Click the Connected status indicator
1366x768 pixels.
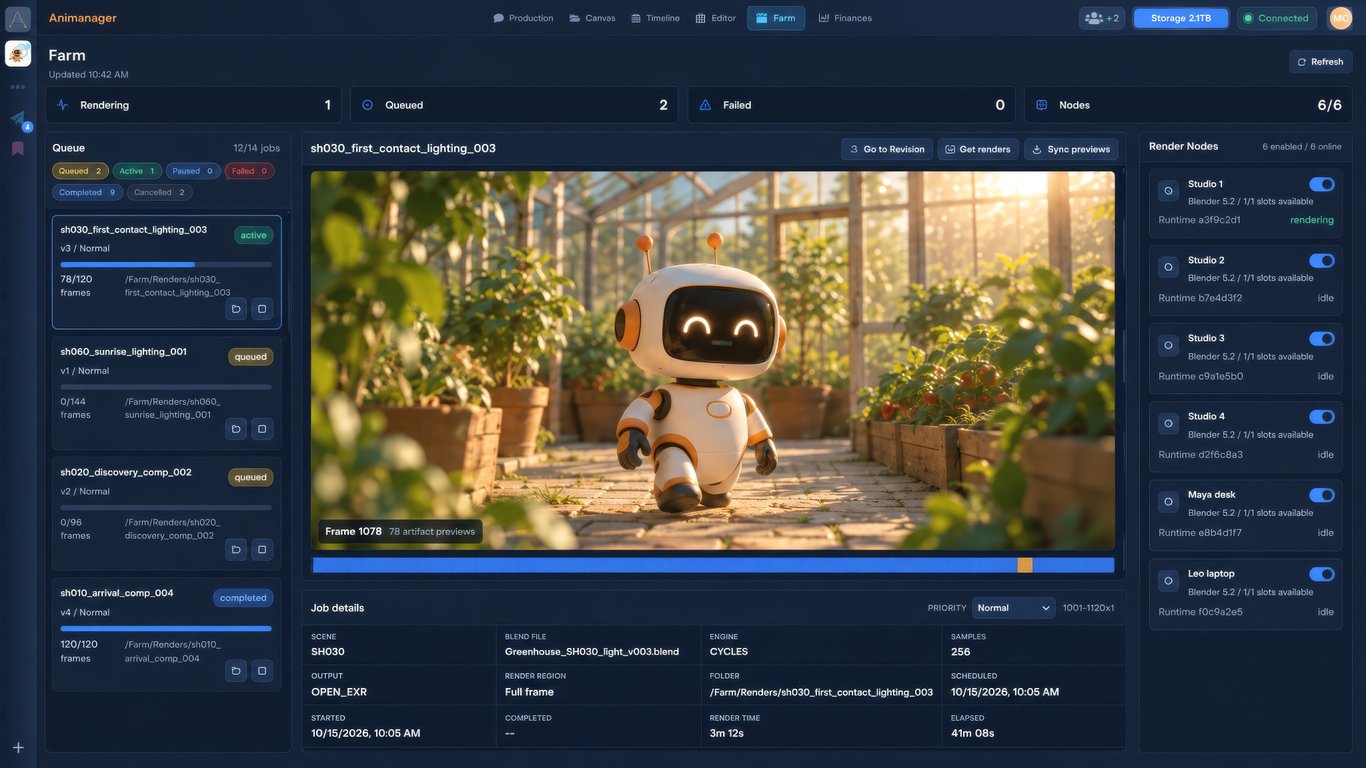coord(1276,18)
